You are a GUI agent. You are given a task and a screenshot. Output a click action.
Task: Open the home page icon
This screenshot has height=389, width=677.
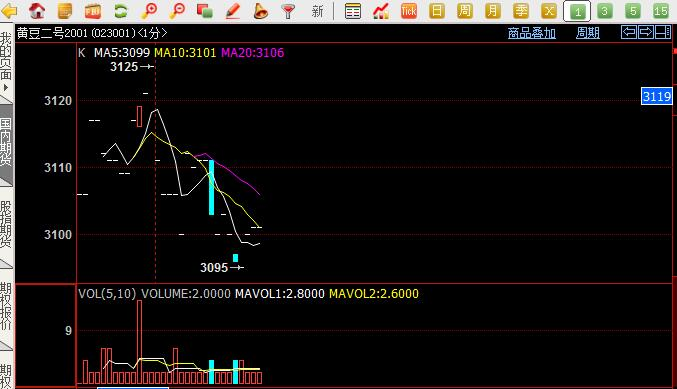37,11
